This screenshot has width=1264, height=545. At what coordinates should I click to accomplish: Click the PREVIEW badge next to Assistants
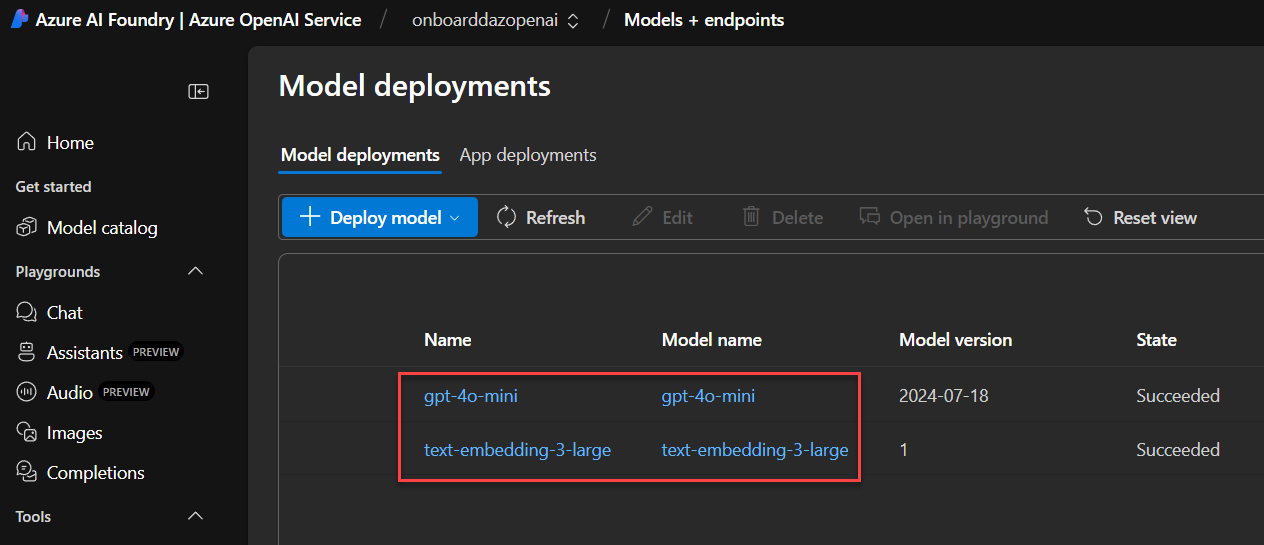click(x=156, y=352)
